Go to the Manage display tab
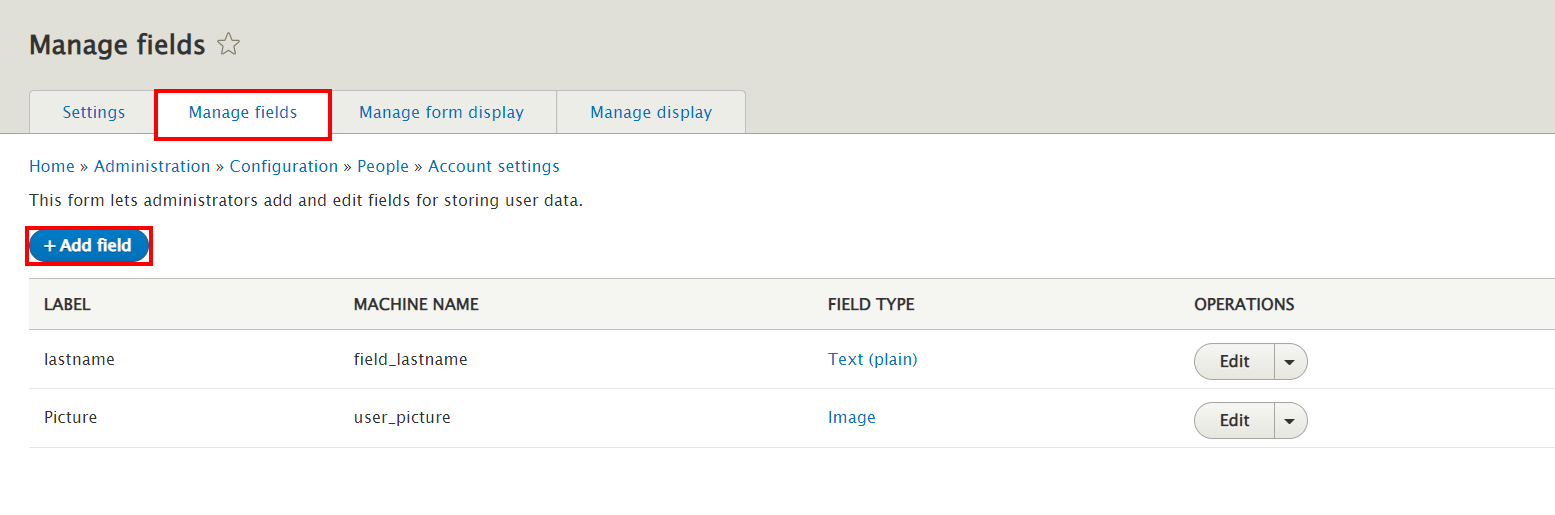Image resolution: width=1555 pixels, height=515 pixels. (x=651, y=112)
